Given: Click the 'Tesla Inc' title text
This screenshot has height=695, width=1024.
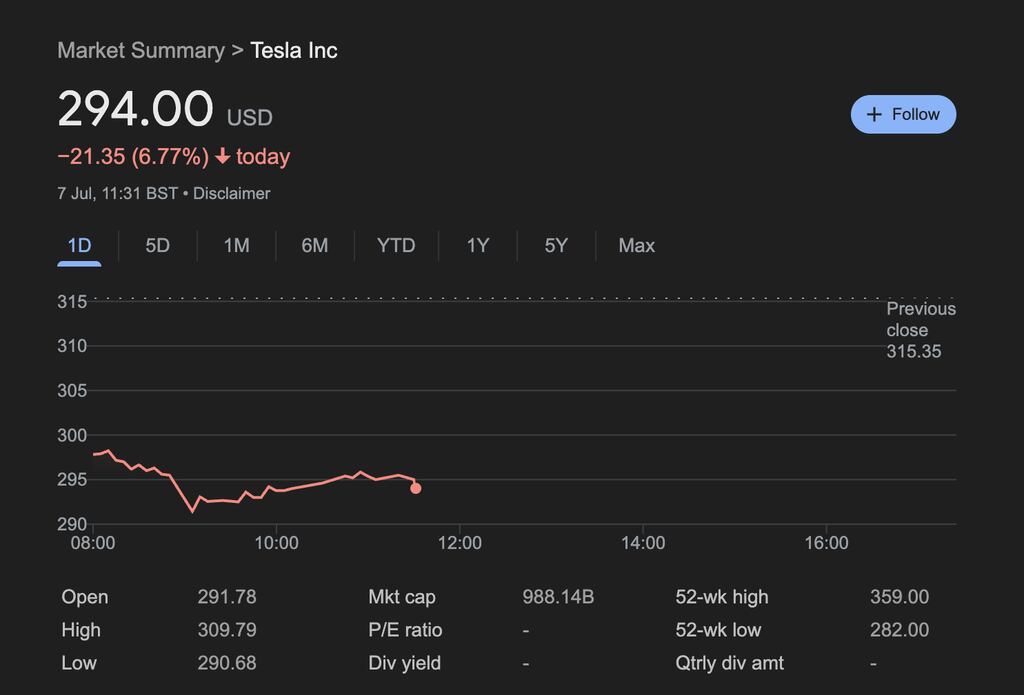Looking at the screenshot, I should pos(294,50).
